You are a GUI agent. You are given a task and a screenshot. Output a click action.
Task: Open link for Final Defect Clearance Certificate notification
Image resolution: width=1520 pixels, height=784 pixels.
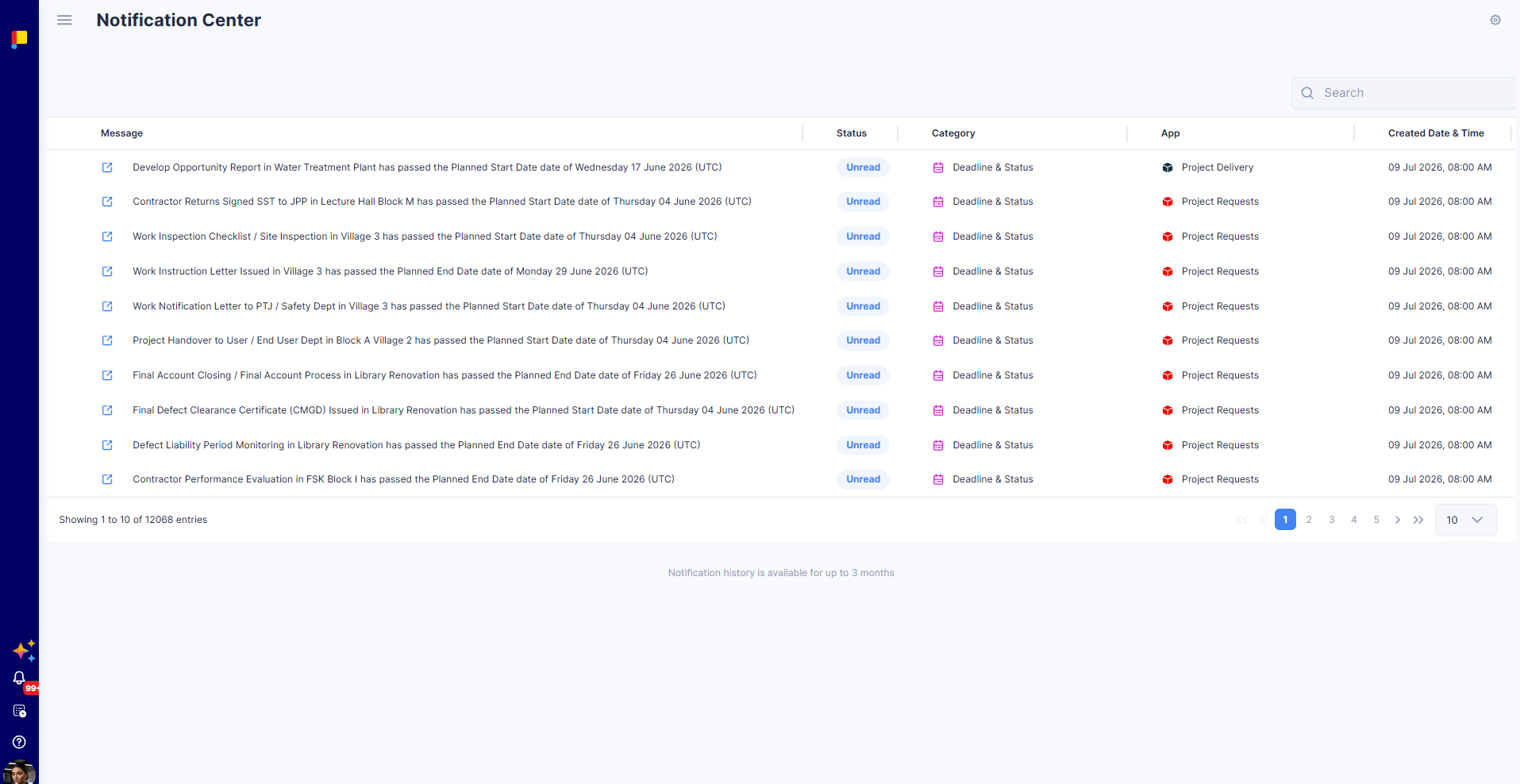(x=107, y=410)
